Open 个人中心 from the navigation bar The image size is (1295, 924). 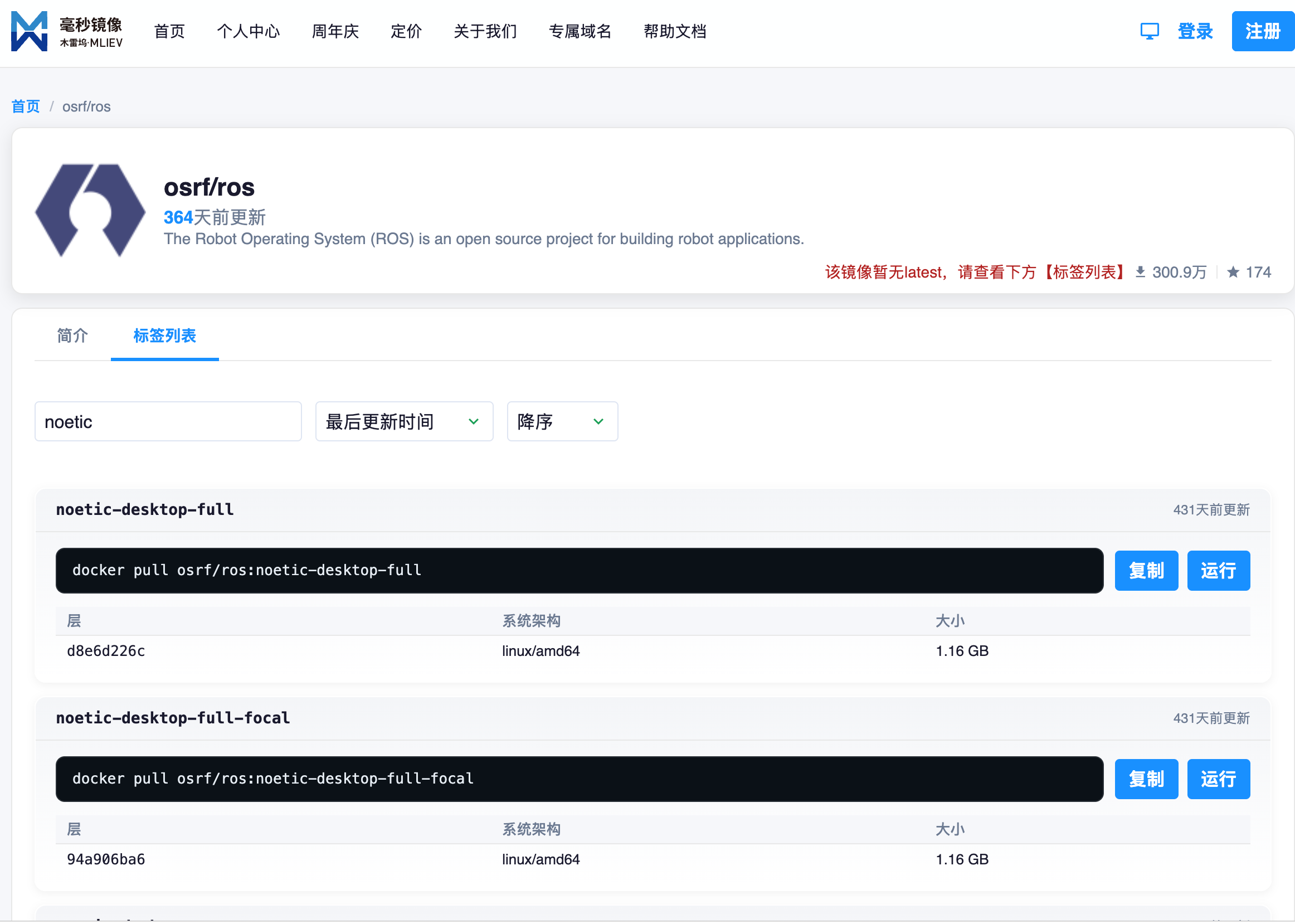point(249,31)
